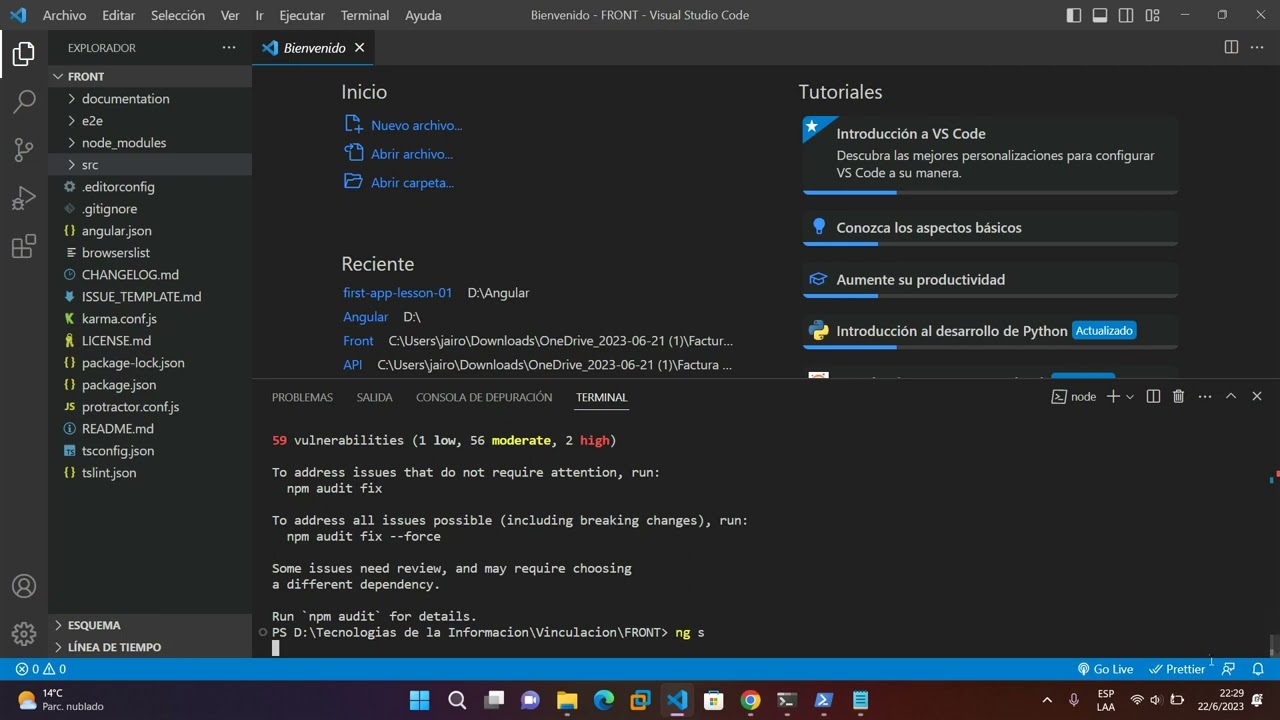Open the Run and Debug view

pyautogui.click(x=24, y=198)
